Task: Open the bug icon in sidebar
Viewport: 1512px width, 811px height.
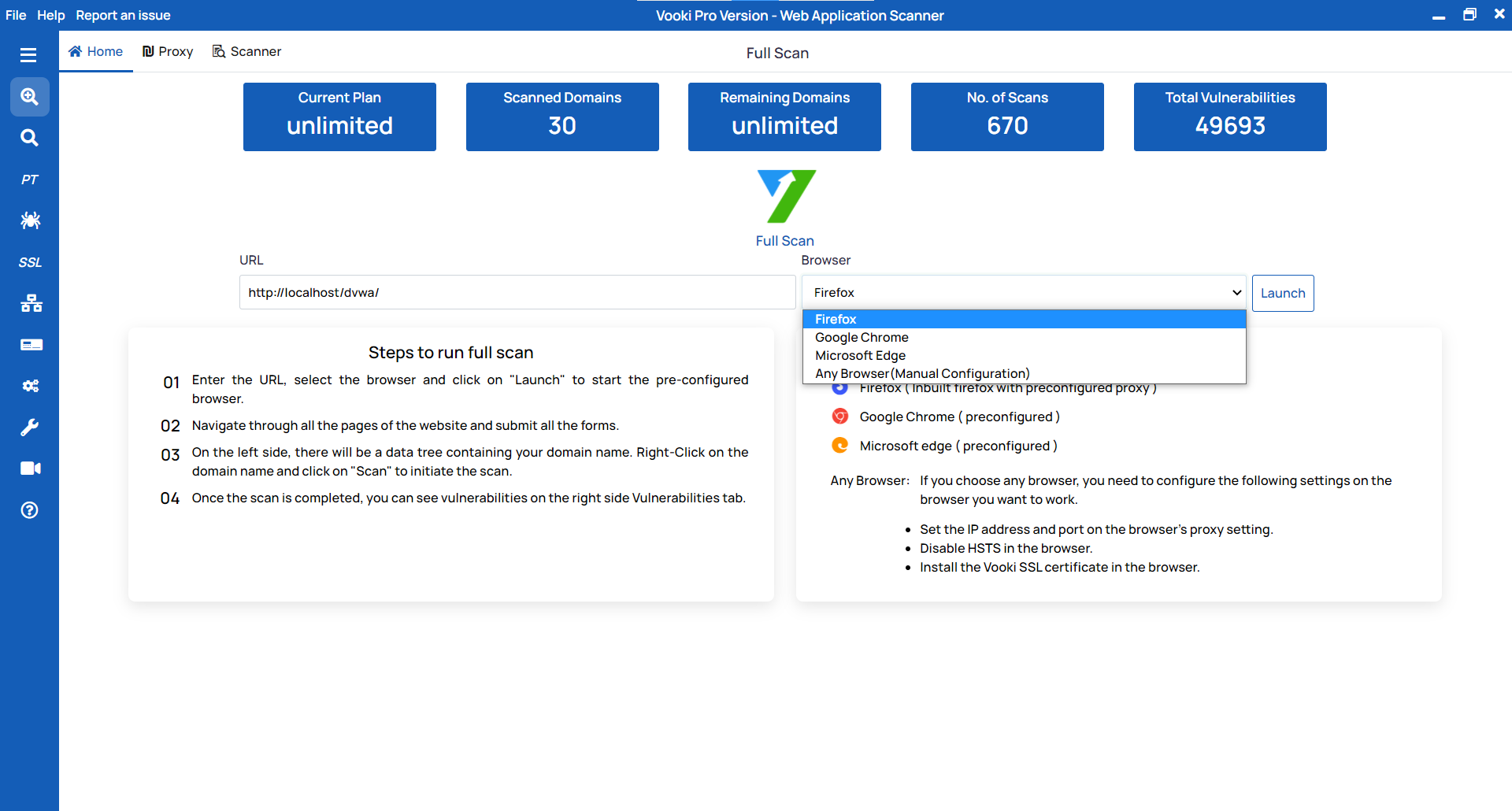Action: coord(30,220)
